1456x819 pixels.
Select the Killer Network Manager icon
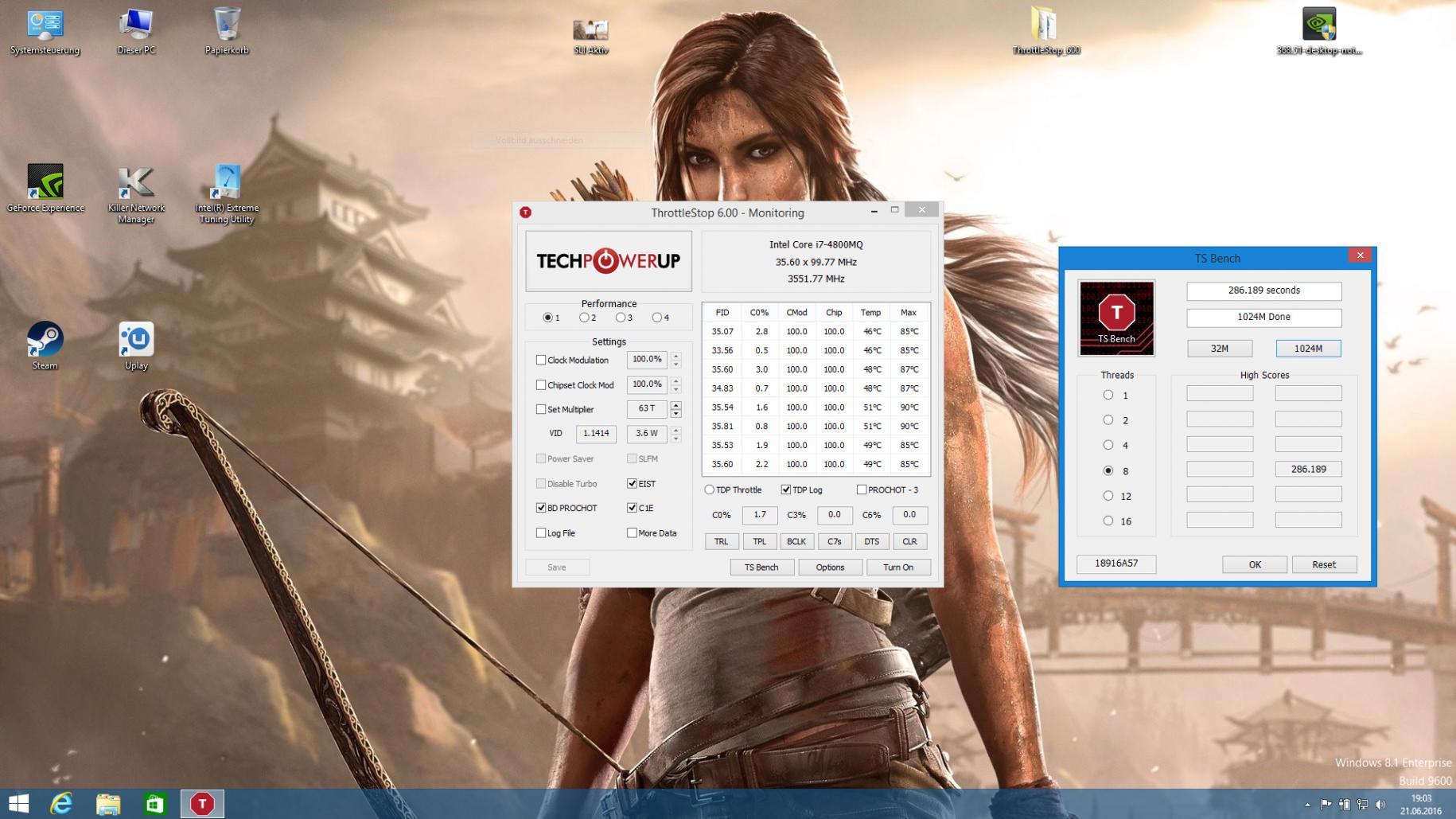coord(136,195)
